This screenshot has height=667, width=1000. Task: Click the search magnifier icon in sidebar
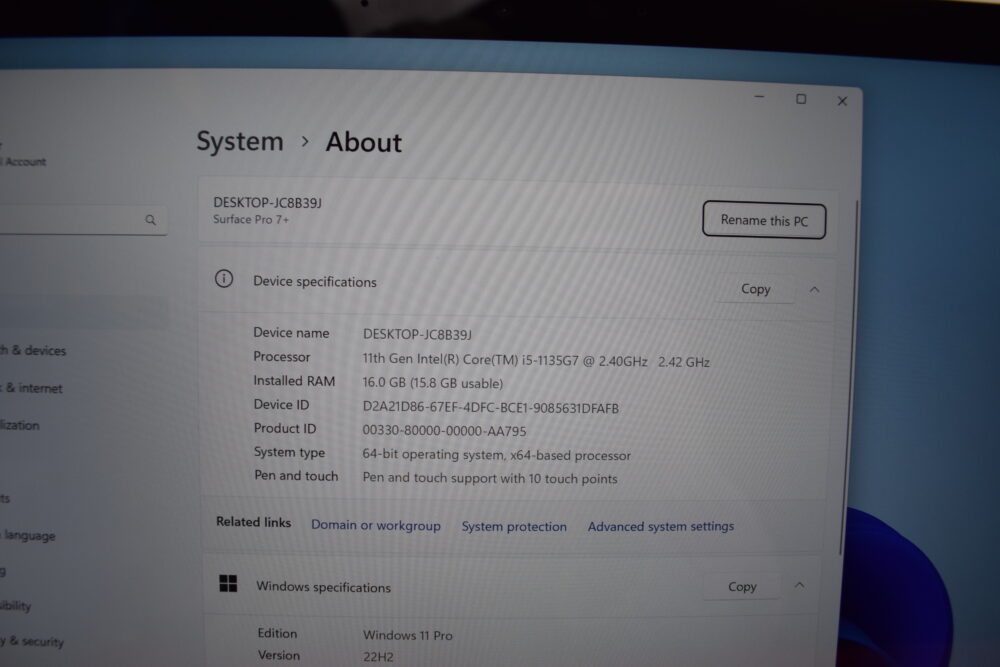[x=151, y=220]
